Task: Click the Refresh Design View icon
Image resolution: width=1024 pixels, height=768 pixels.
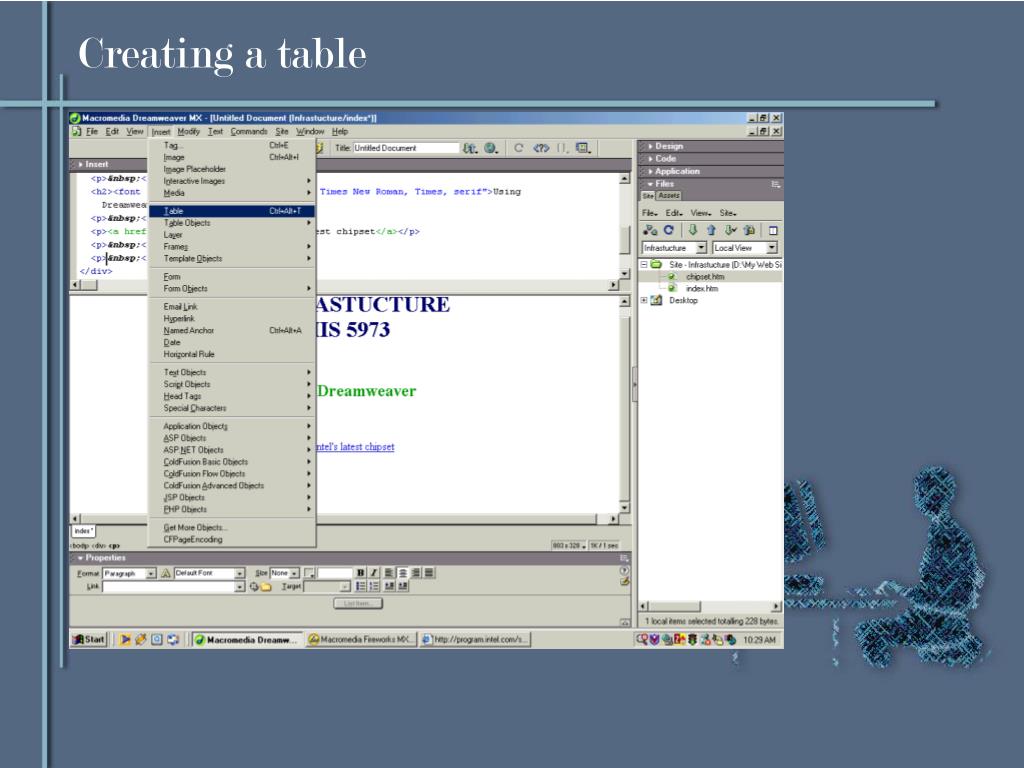Action: coord(519,148)
